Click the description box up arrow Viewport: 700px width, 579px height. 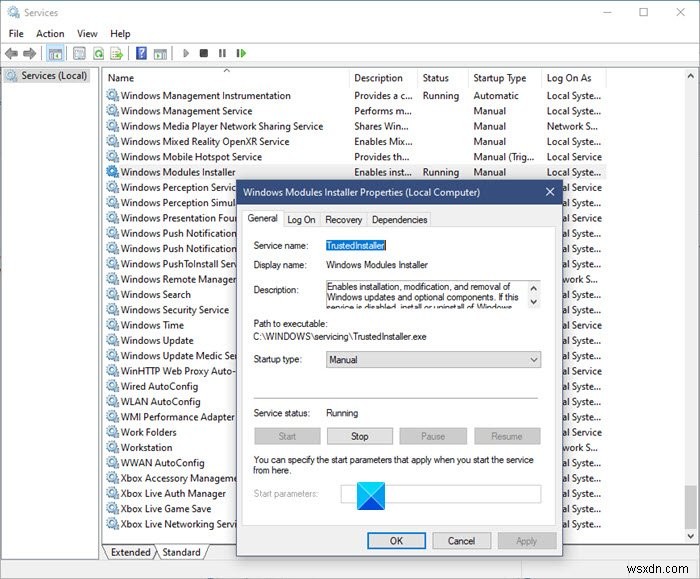[533, 288]
